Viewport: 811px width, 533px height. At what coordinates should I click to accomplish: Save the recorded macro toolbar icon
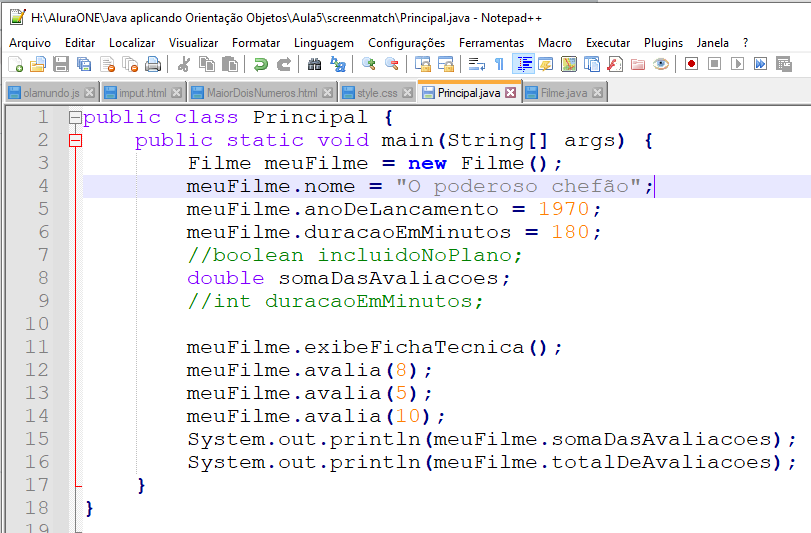pyautogui.click(x=784, y=64)
